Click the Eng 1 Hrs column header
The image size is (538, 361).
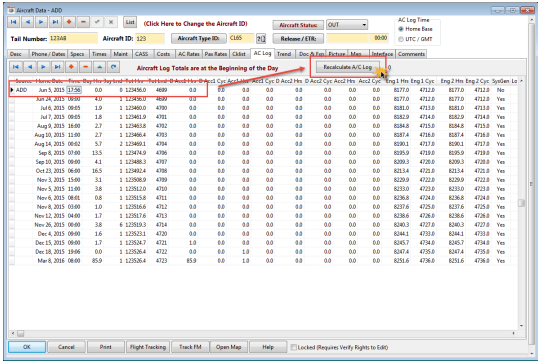(x=397, y=81)
